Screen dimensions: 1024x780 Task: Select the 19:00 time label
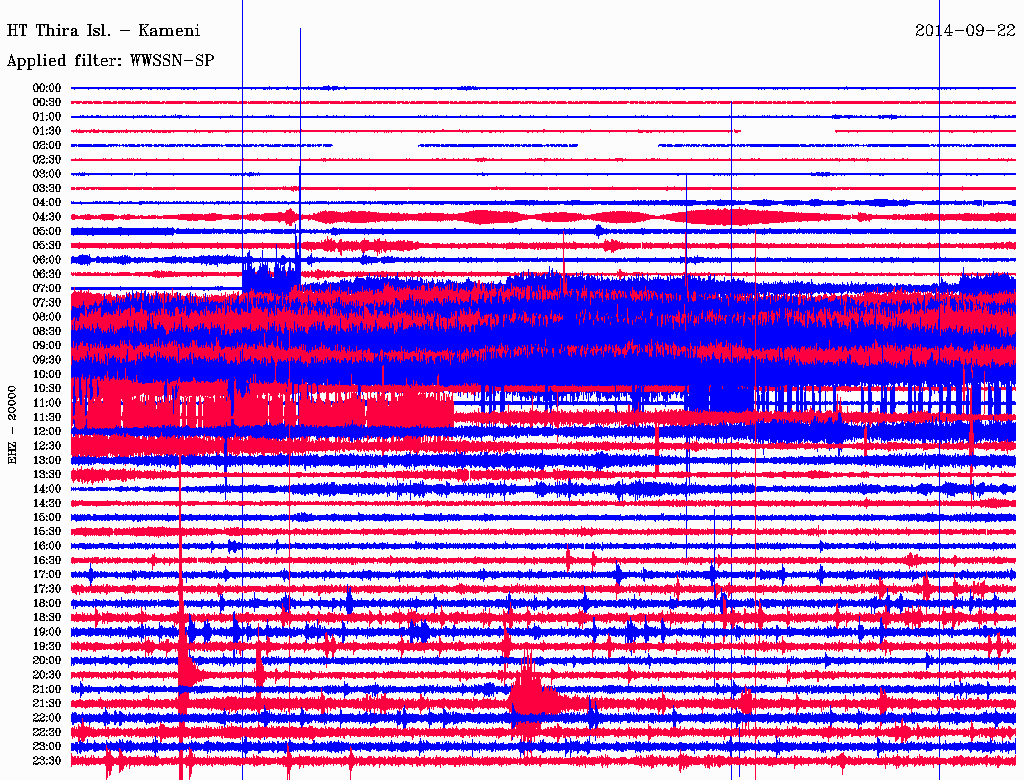47,632
